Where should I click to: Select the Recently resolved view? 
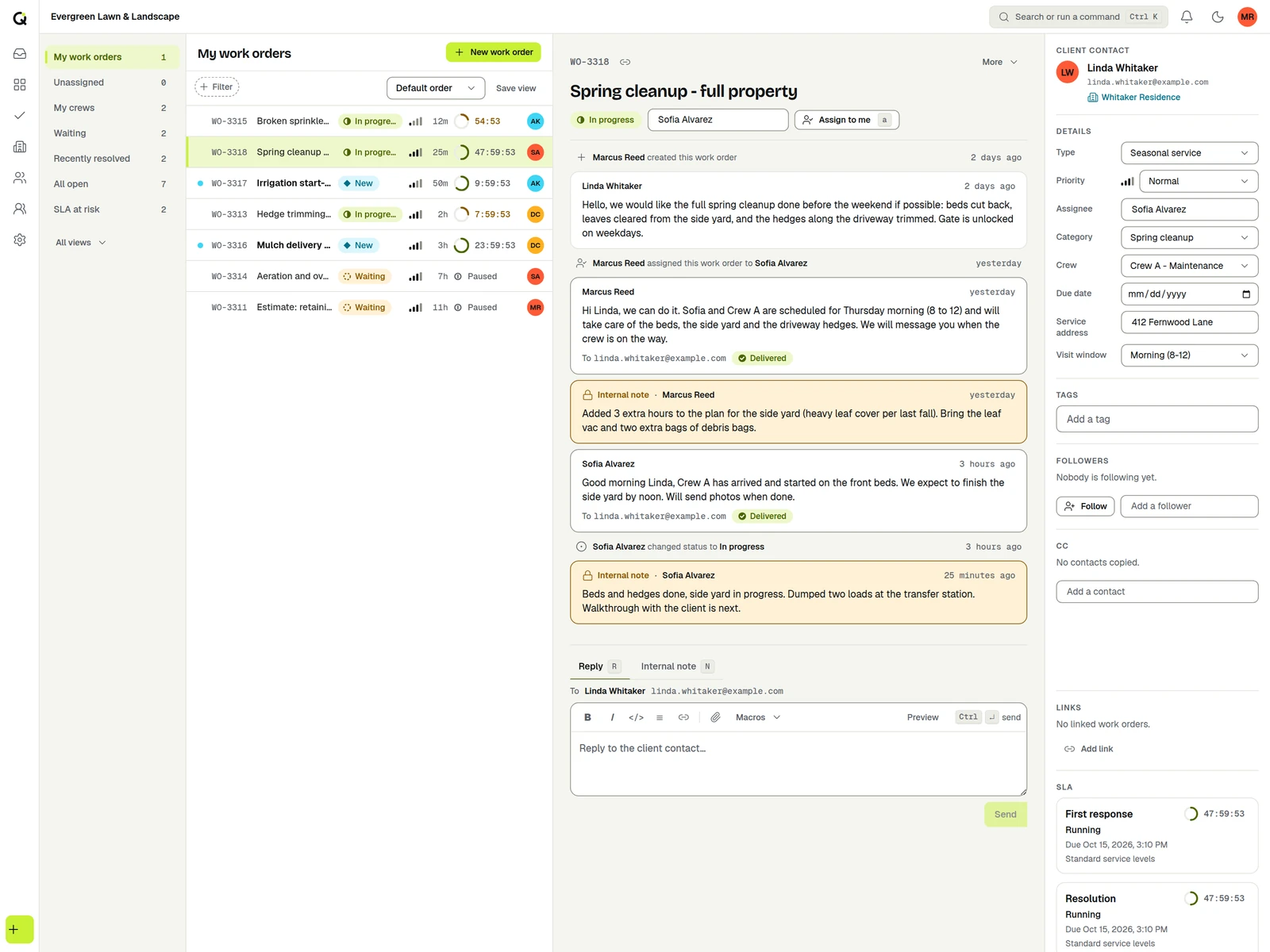pos(111,159)
